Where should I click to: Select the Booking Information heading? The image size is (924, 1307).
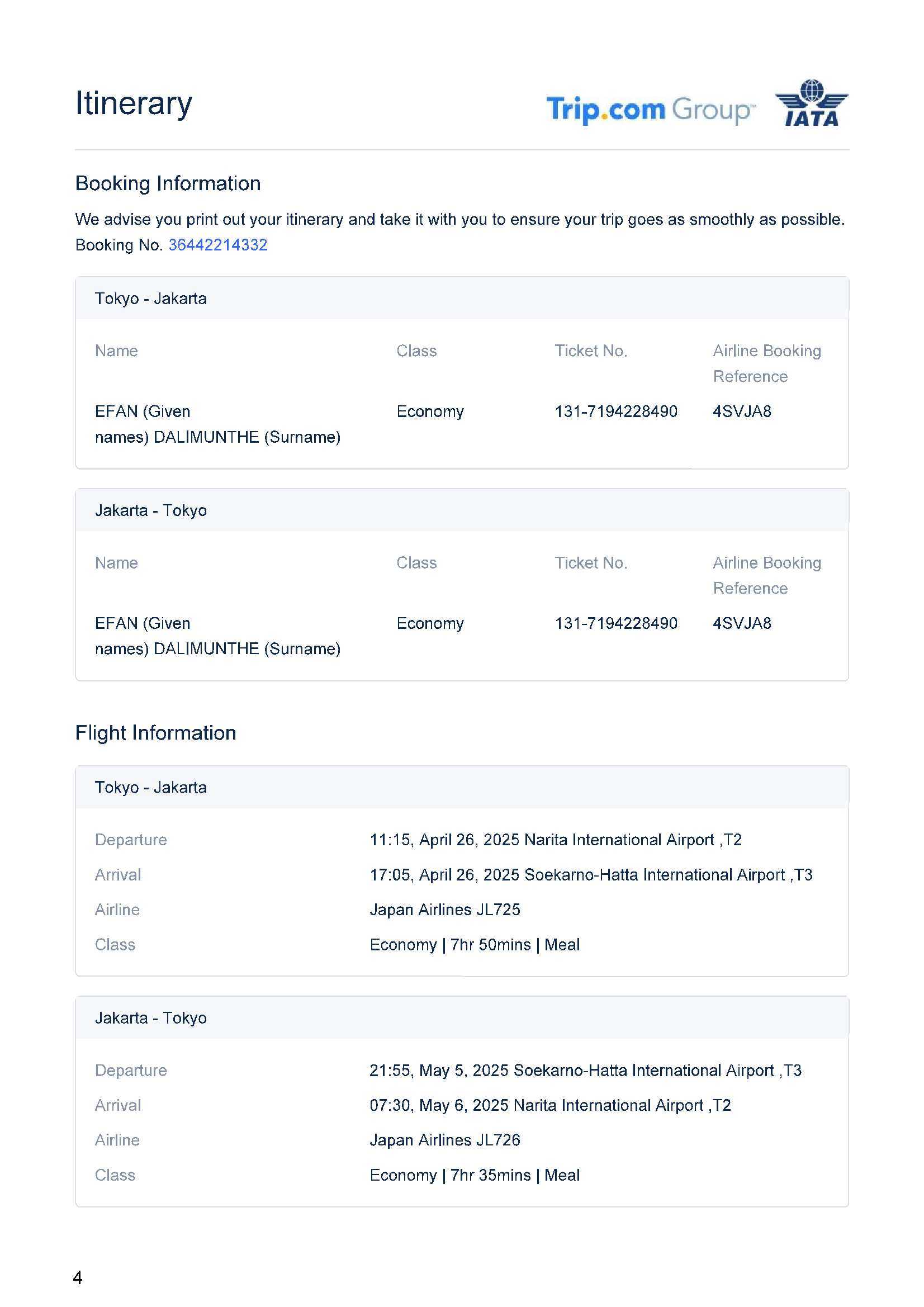click(x=168, y=183)
